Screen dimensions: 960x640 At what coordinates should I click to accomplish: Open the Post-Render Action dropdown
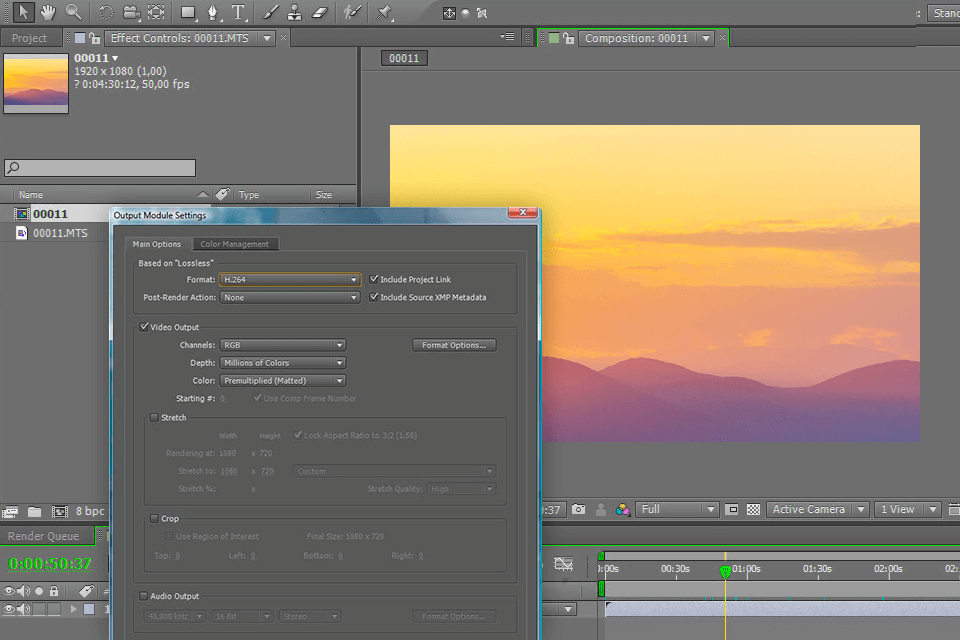tap(290, 297)
